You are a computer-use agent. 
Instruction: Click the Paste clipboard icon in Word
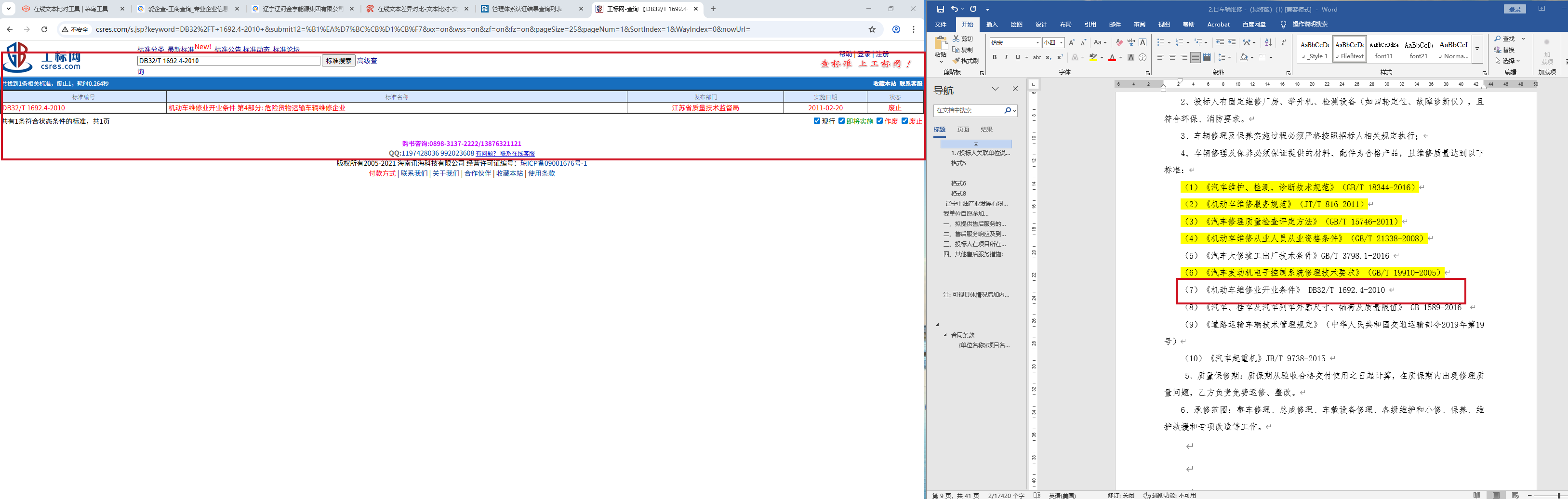click(941, 44)
